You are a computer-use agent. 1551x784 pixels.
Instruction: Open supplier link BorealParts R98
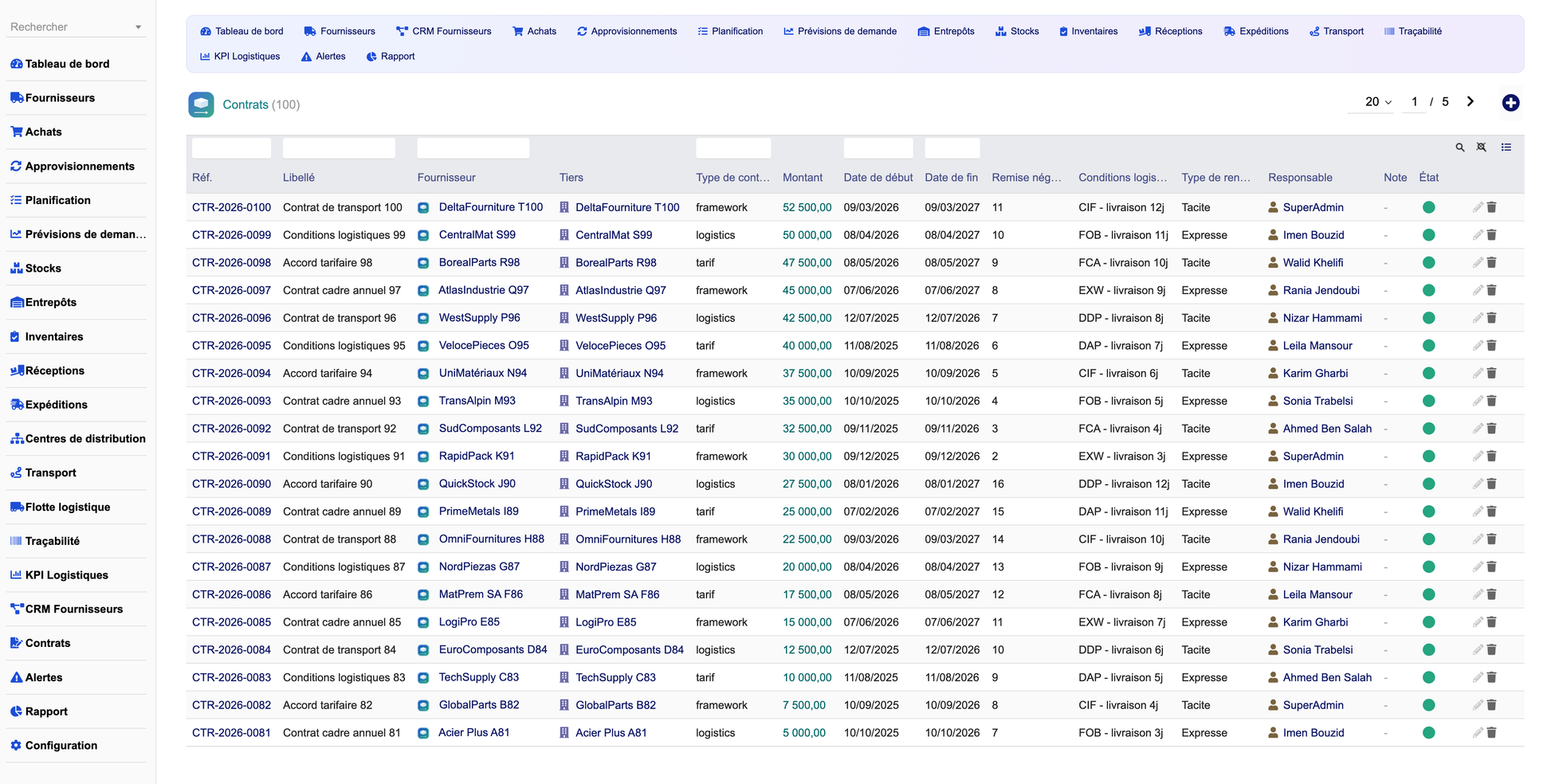(479, 262)
